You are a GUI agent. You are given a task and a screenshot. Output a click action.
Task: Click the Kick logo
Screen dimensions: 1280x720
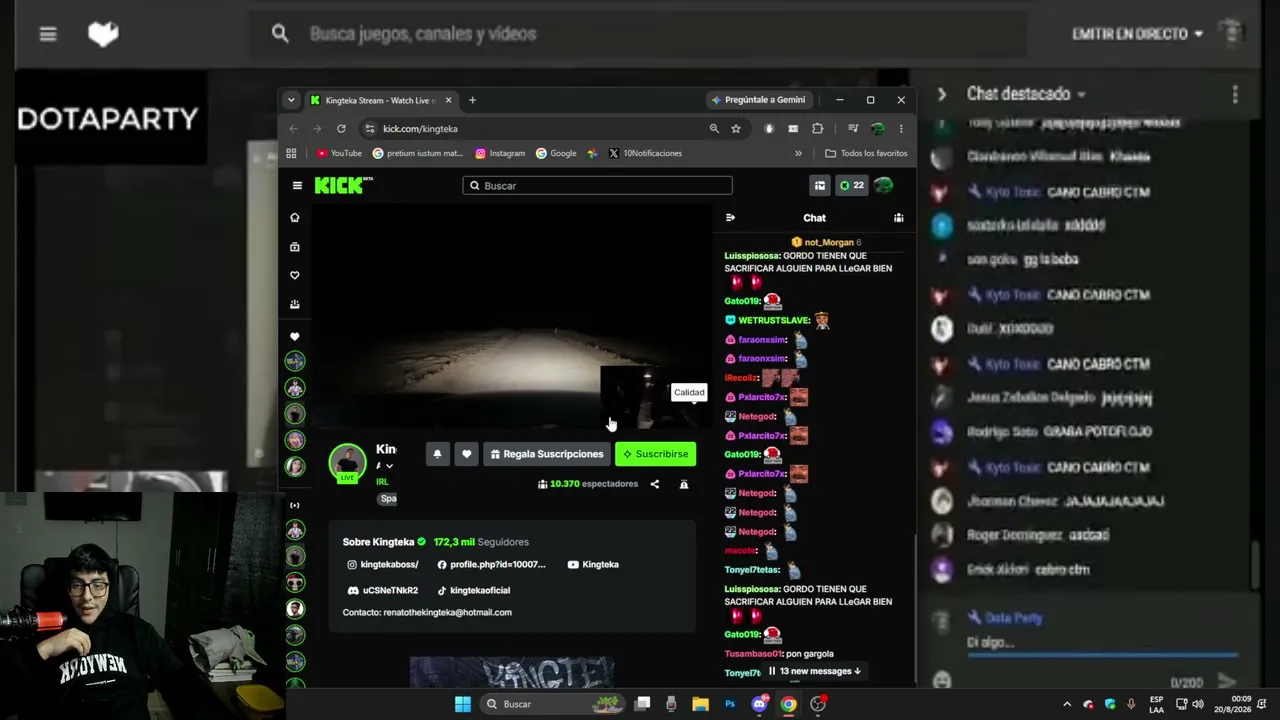(343, 185)
